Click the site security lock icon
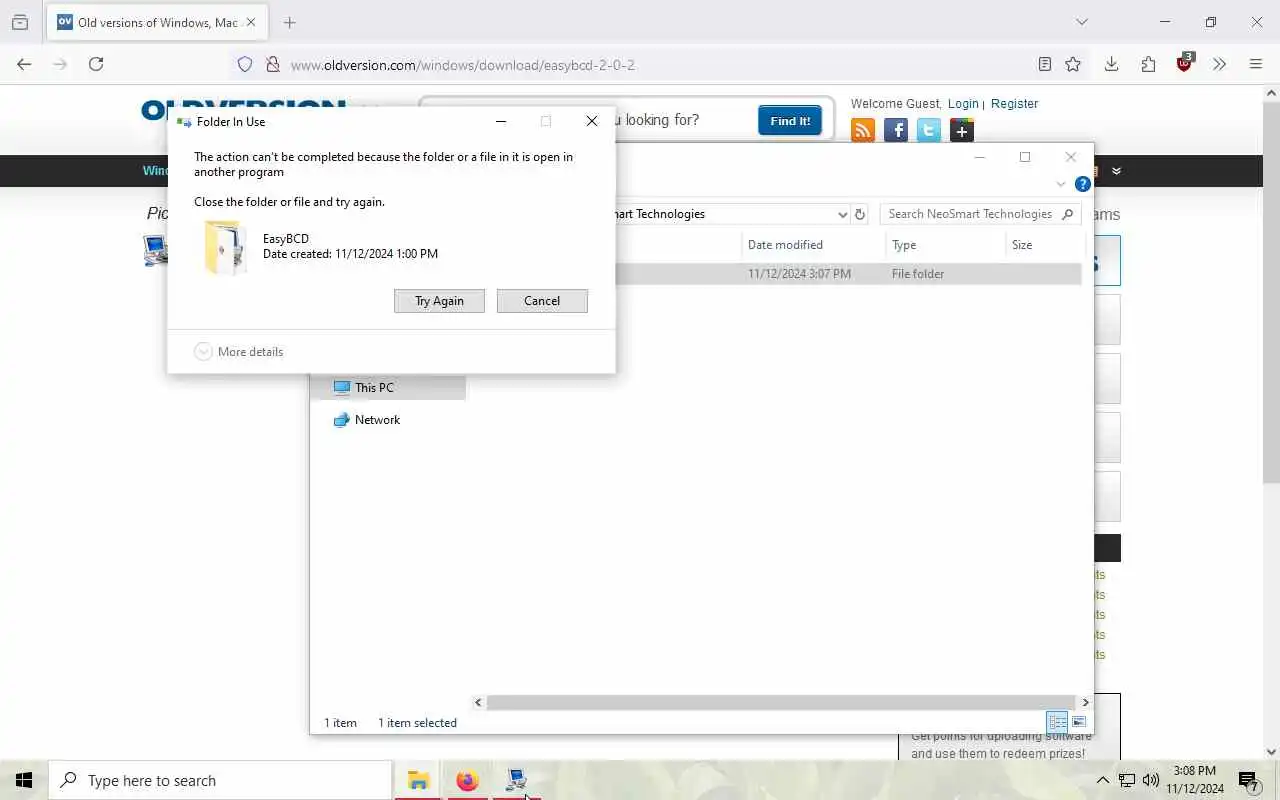1280x800 pixels. tap(272, 65)
